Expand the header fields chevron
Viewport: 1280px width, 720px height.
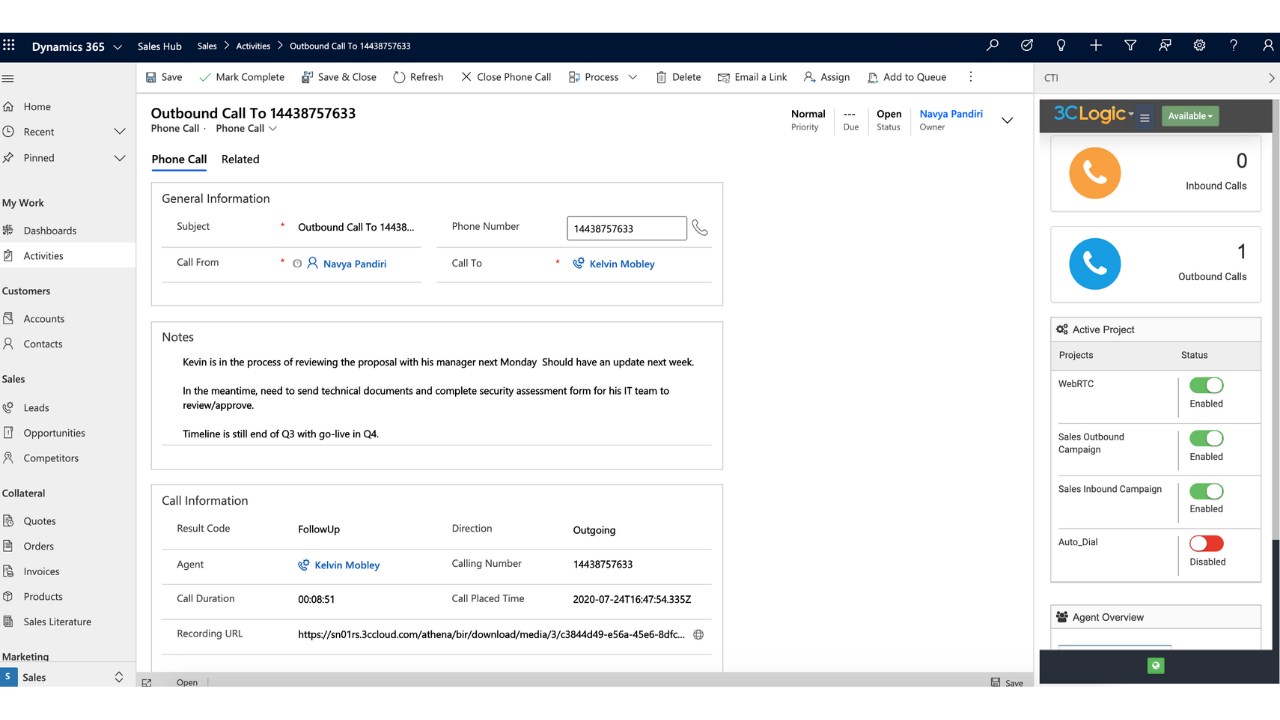tap(1007, 120)
